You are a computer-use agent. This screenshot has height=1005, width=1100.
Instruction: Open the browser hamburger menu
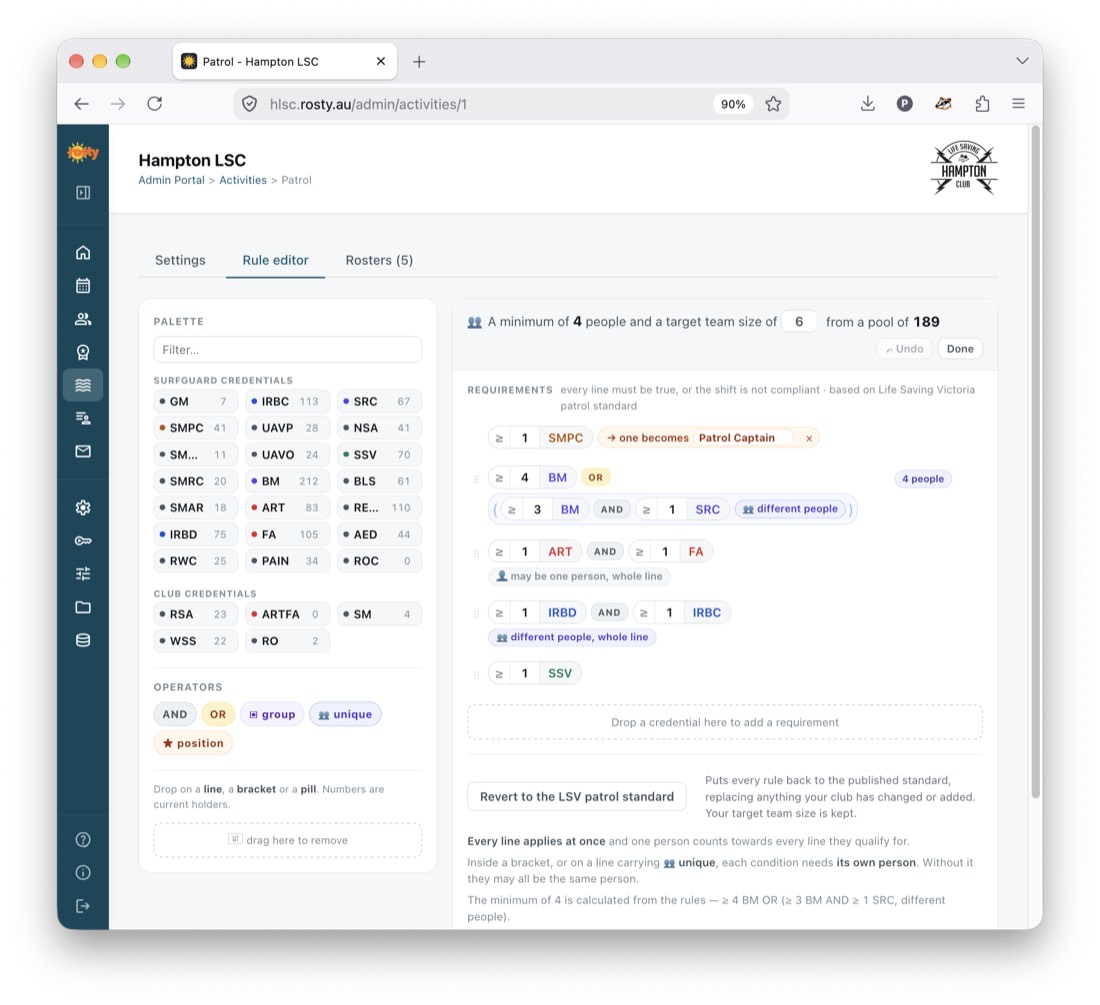click(1019, 104)
